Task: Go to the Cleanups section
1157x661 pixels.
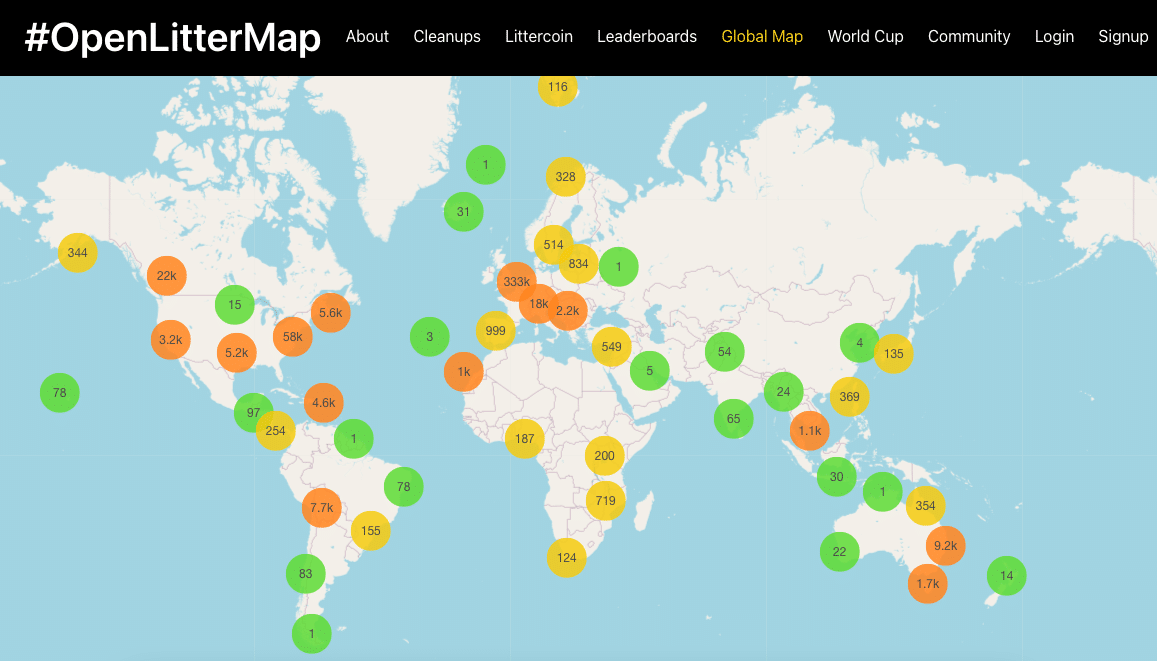Action: click(447, 36)
